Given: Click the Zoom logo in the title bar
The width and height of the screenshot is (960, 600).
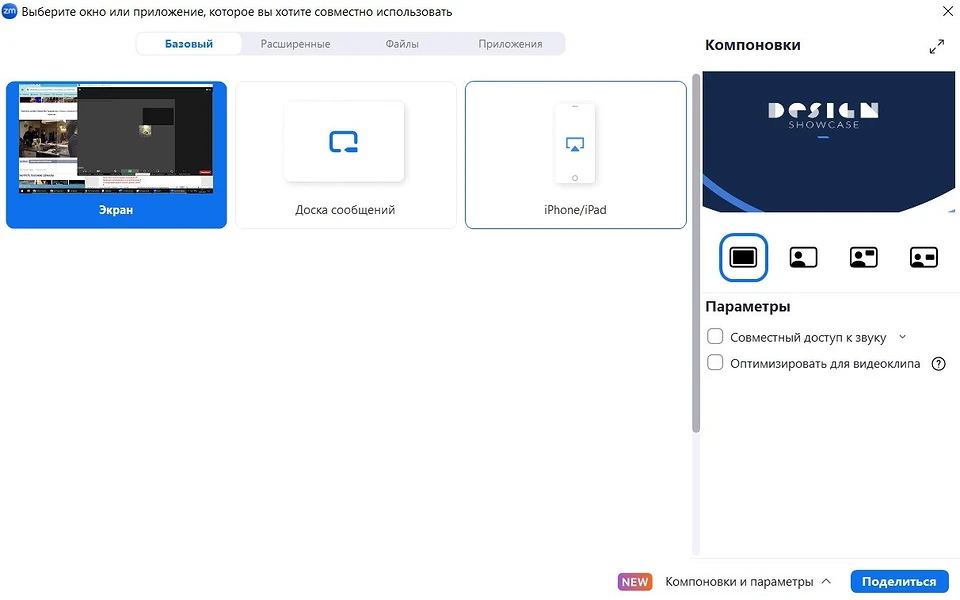Looking at the screenshot, I should pos(10,12).
